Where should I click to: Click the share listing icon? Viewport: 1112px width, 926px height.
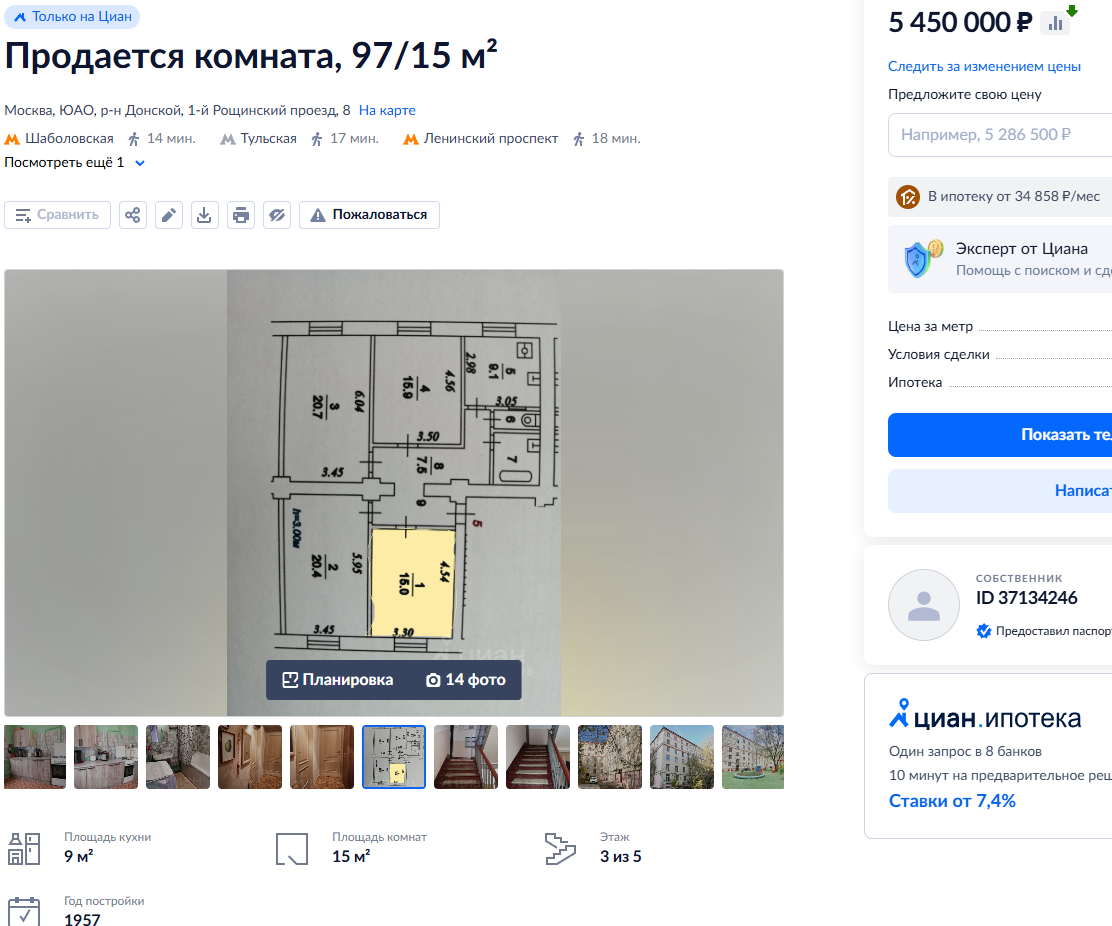coord(133,215)
